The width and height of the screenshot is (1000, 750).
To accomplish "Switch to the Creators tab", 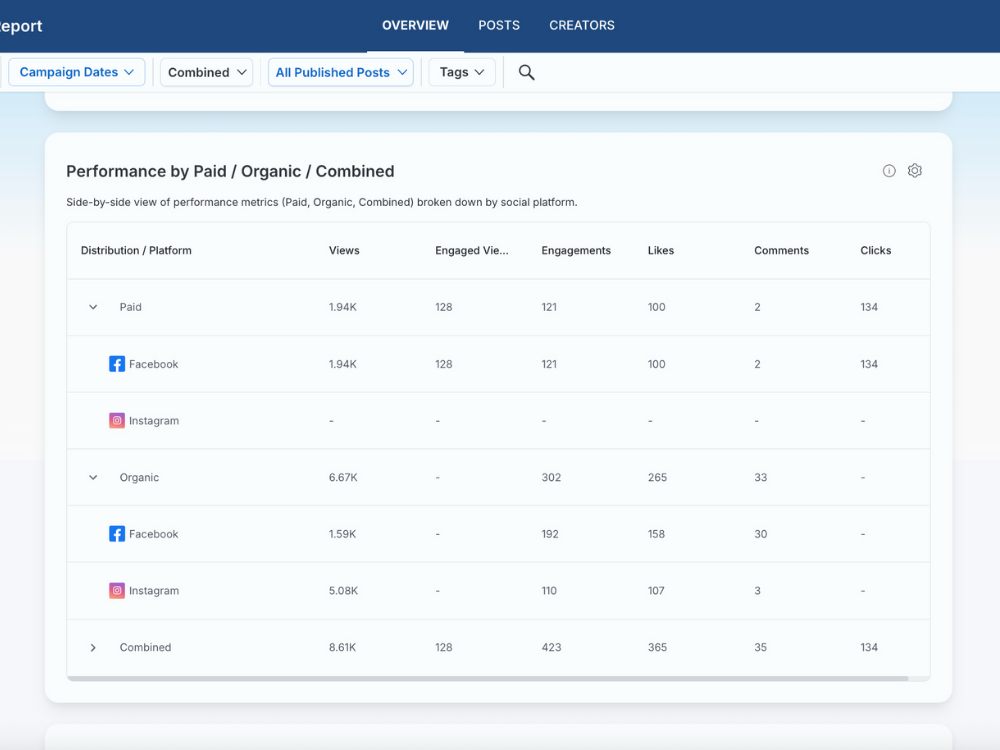I will [582, 25].
